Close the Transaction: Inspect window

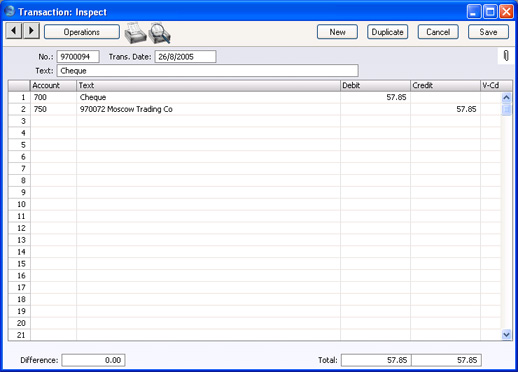coord(506,12)
